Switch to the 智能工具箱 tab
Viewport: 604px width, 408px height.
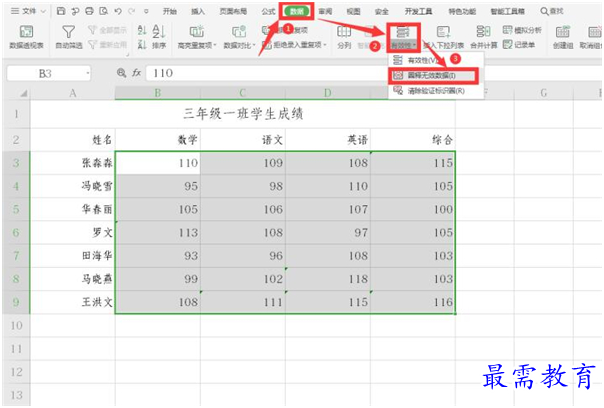click(x=507, y=11)
